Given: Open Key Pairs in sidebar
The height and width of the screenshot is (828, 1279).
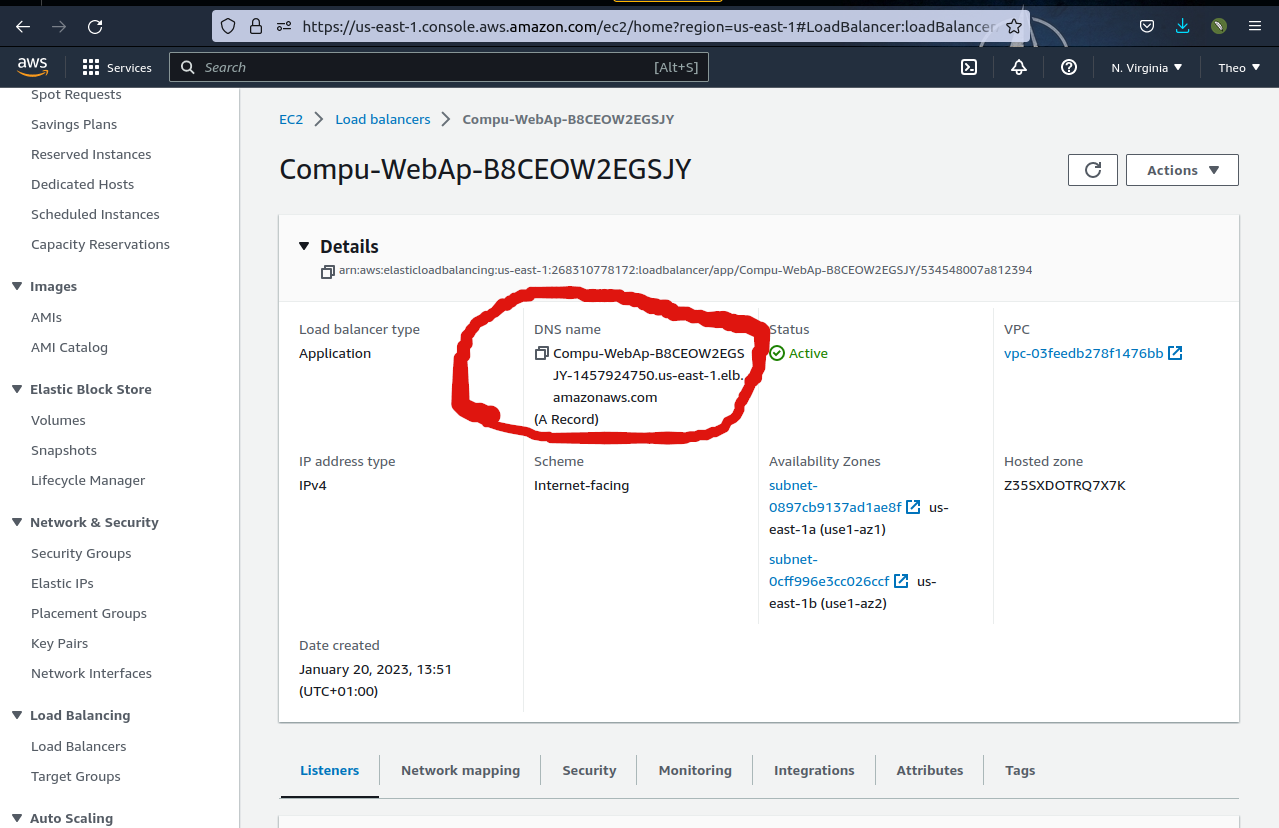Looking at the screenshot, I should (59, 643).
